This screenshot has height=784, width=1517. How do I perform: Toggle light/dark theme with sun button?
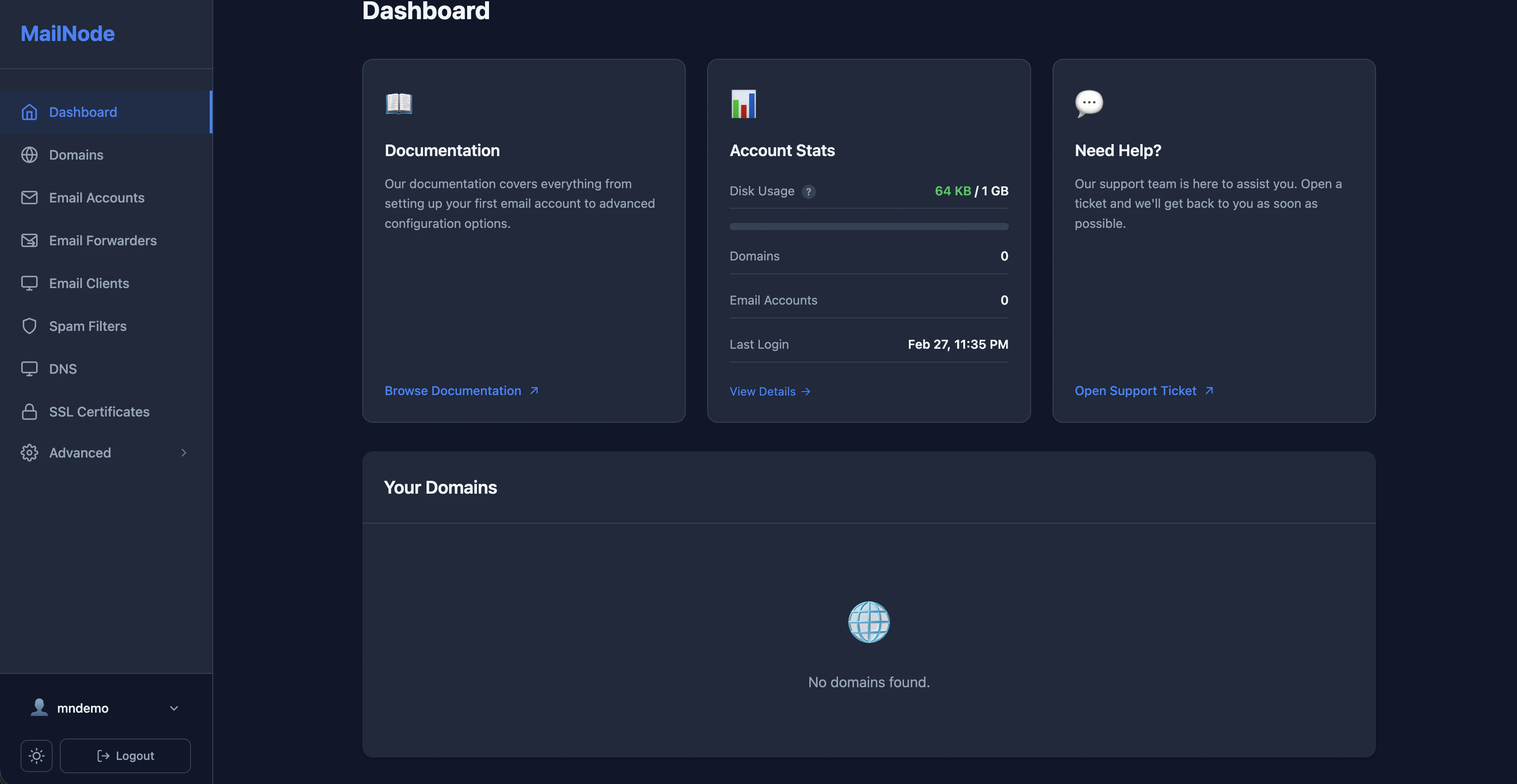tap(36, 755)
